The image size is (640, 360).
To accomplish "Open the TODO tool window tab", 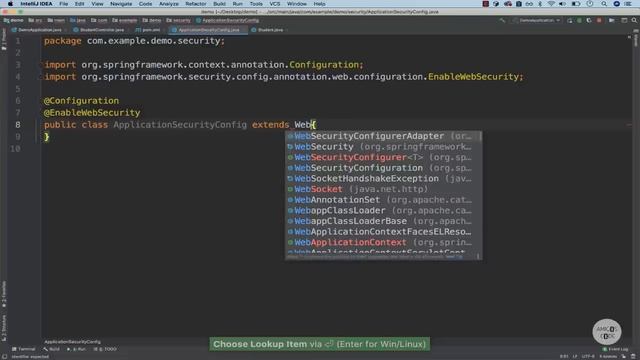I will [105, 349].
